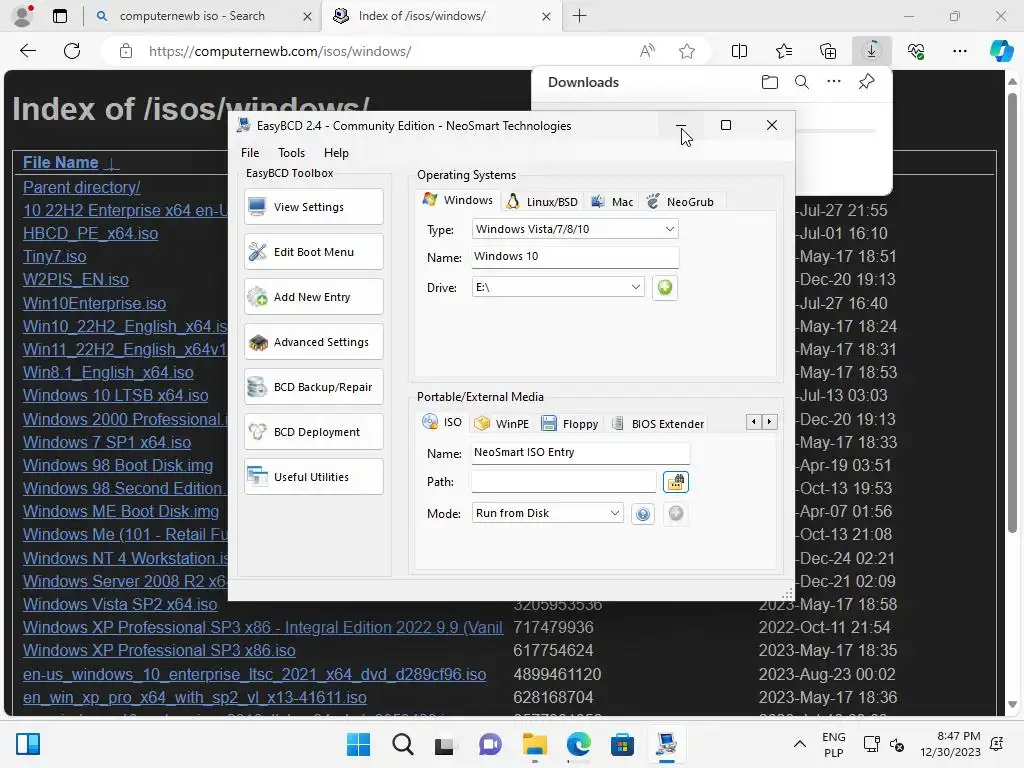
Task: Switch to the Mac tab
Action: (x=613, y=202)
